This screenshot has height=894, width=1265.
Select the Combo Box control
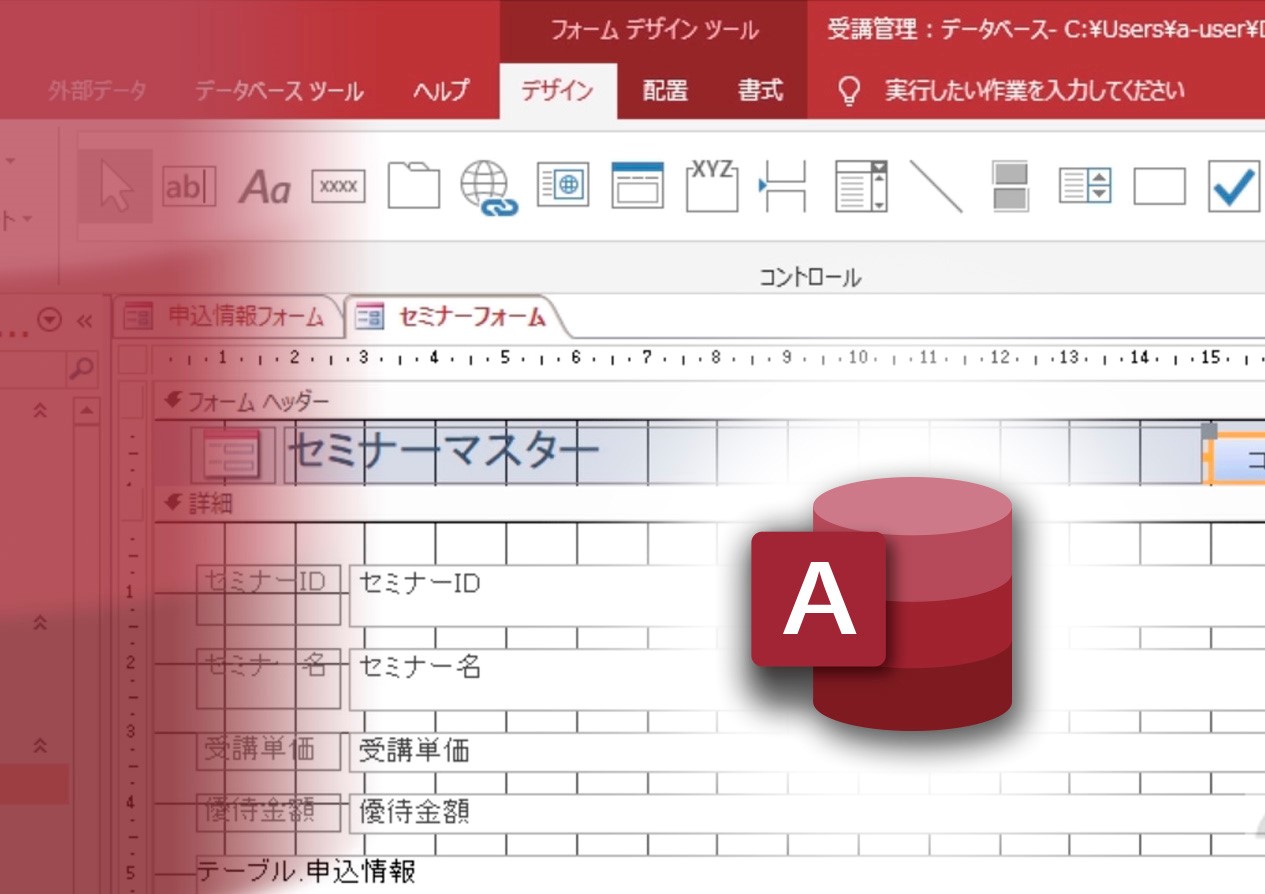point(861,187)
